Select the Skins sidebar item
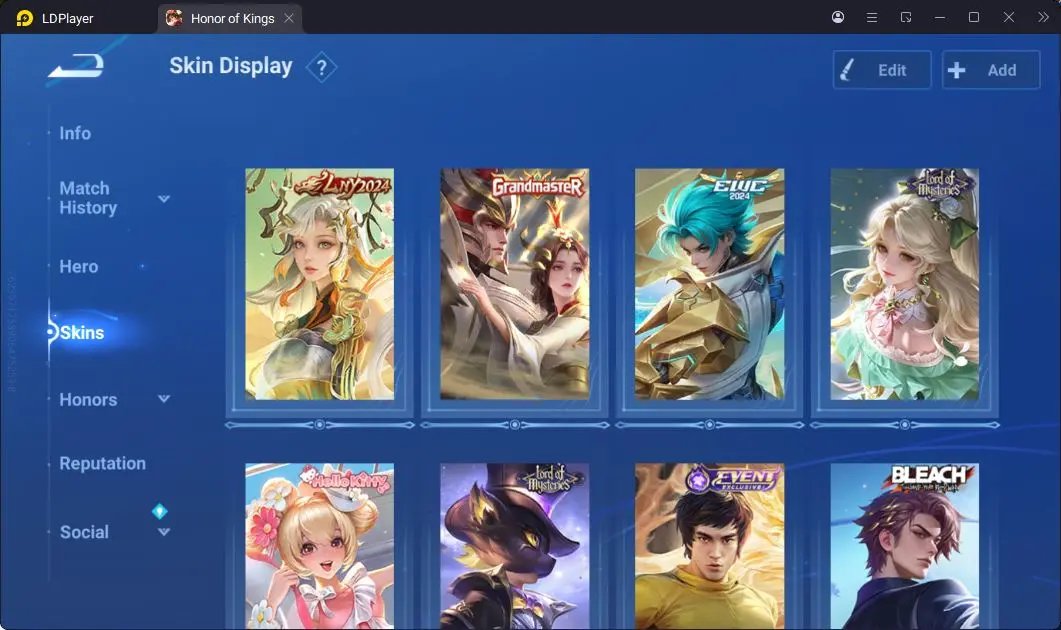The image size is (1061, 630). pos(82,332)
